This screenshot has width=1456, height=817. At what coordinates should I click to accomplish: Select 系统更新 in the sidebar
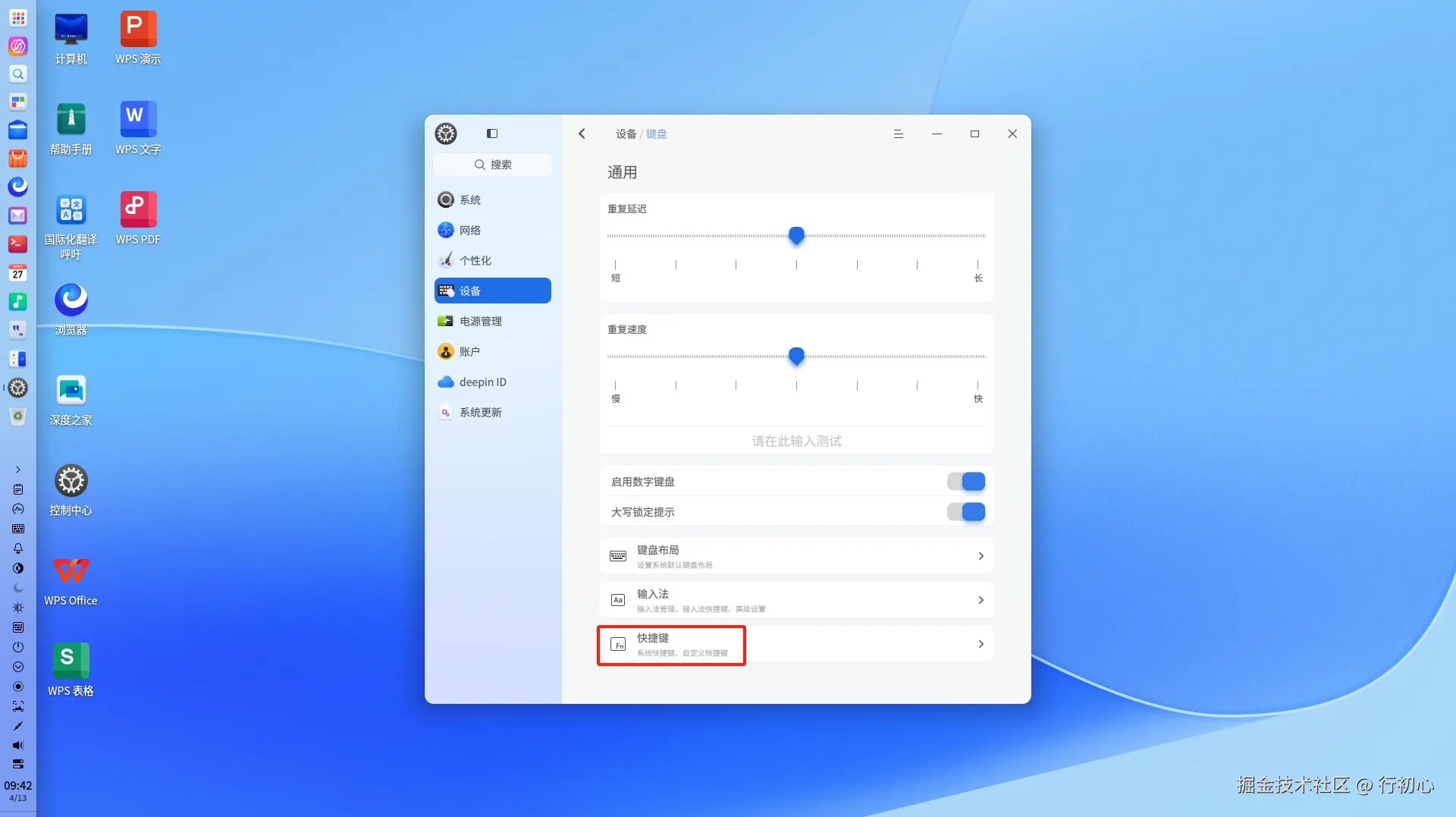pyautogui.click(x=493, y=412)
